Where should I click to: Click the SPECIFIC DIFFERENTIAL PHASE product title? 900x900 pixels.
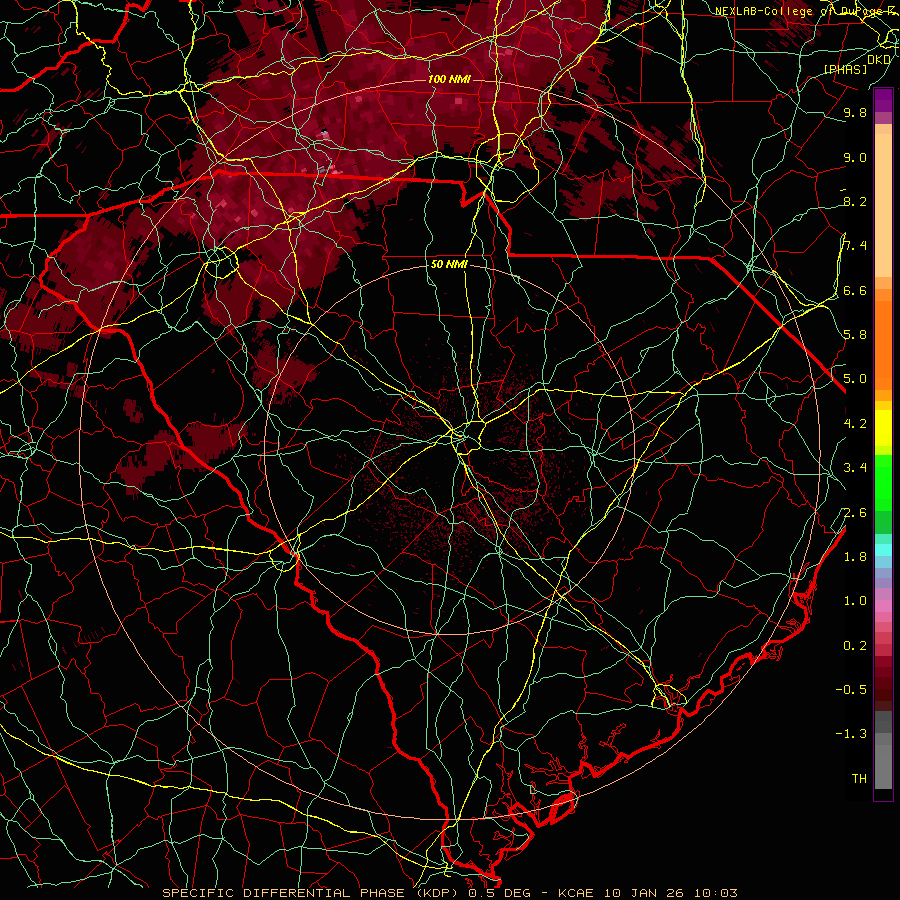(312, 893)
